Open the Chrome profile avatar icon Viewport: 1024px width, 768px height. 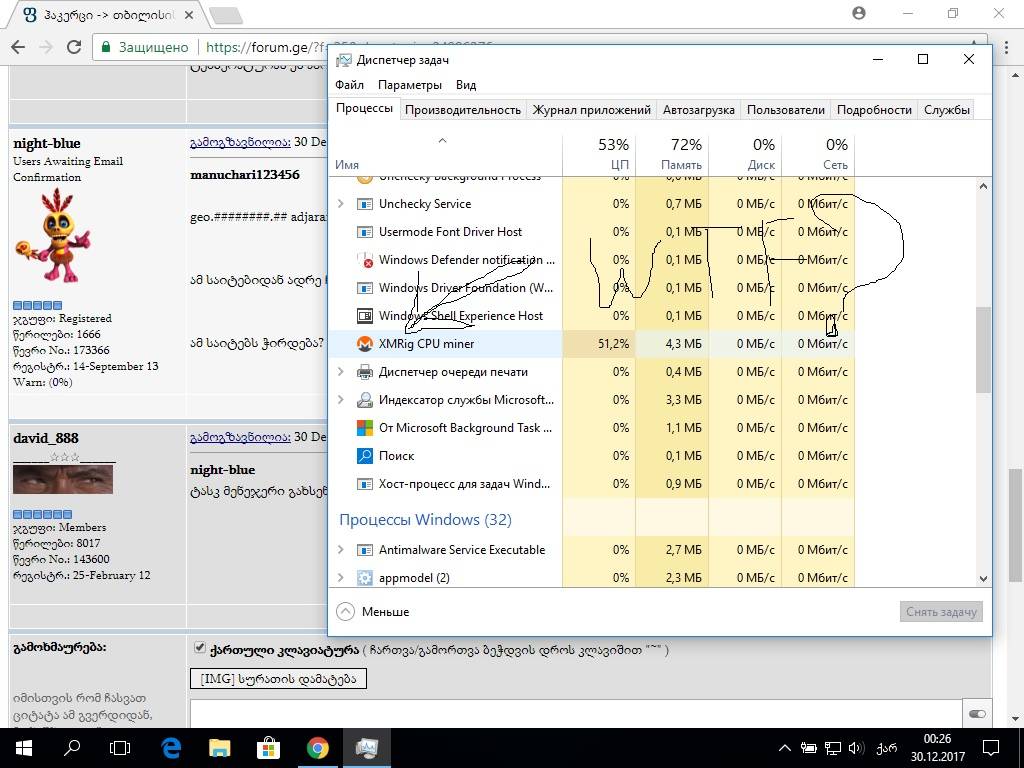pos(859,13)
